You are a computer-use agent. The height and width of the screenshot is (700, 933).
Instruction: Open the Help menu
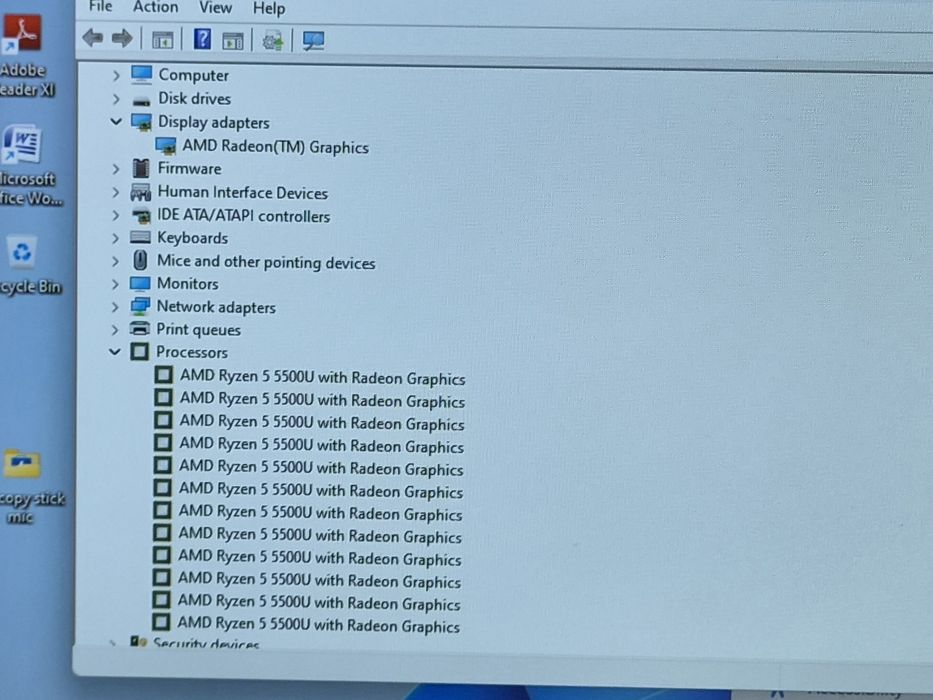click(x=269, y=8)
